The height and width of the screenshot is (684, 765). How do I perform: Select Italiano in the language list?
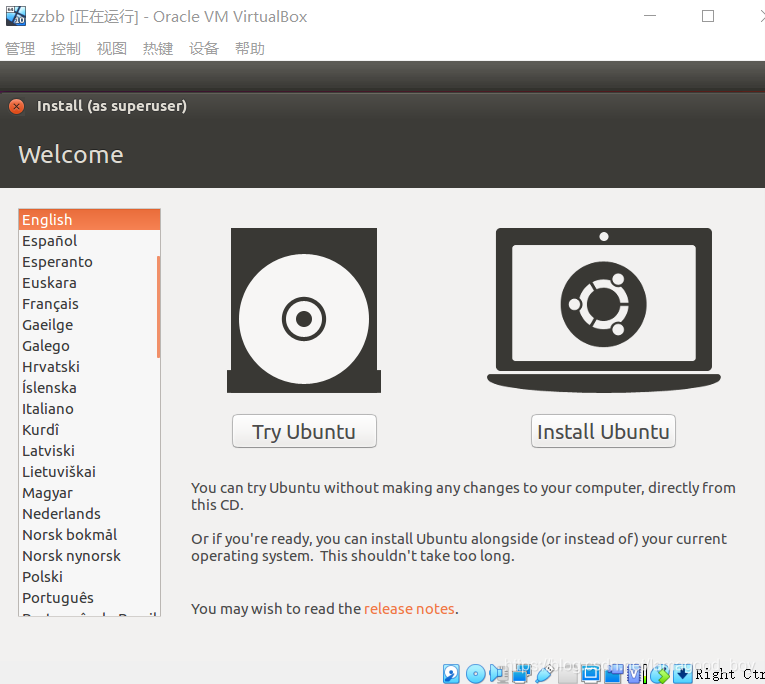(x=89, y=408)
